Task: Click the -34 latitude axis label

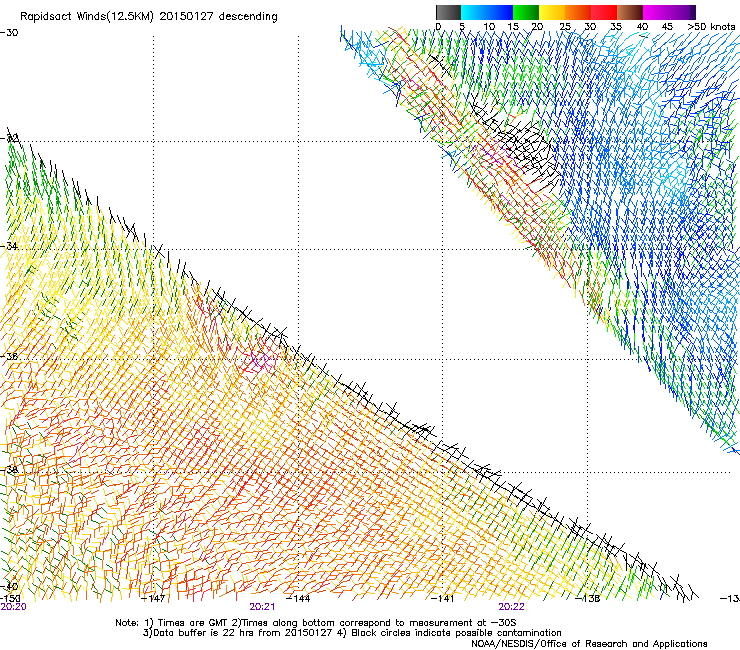Action: [x=9, y=246]
